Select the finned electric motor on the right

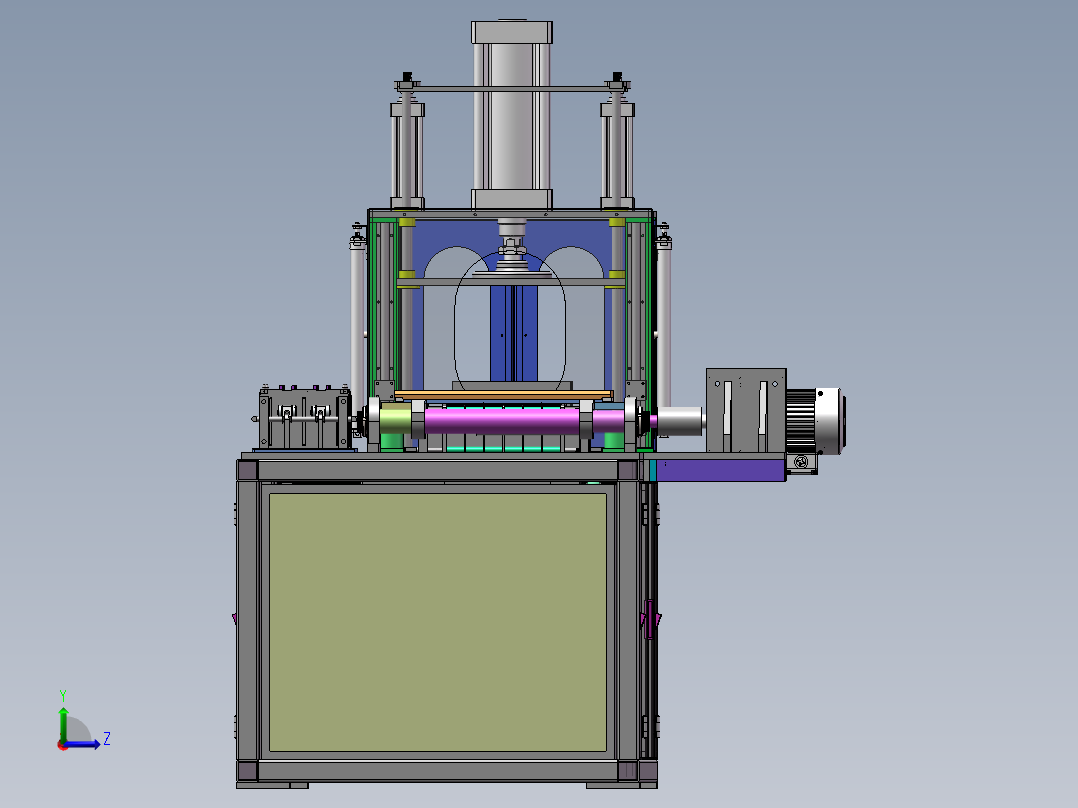[815, 422]
